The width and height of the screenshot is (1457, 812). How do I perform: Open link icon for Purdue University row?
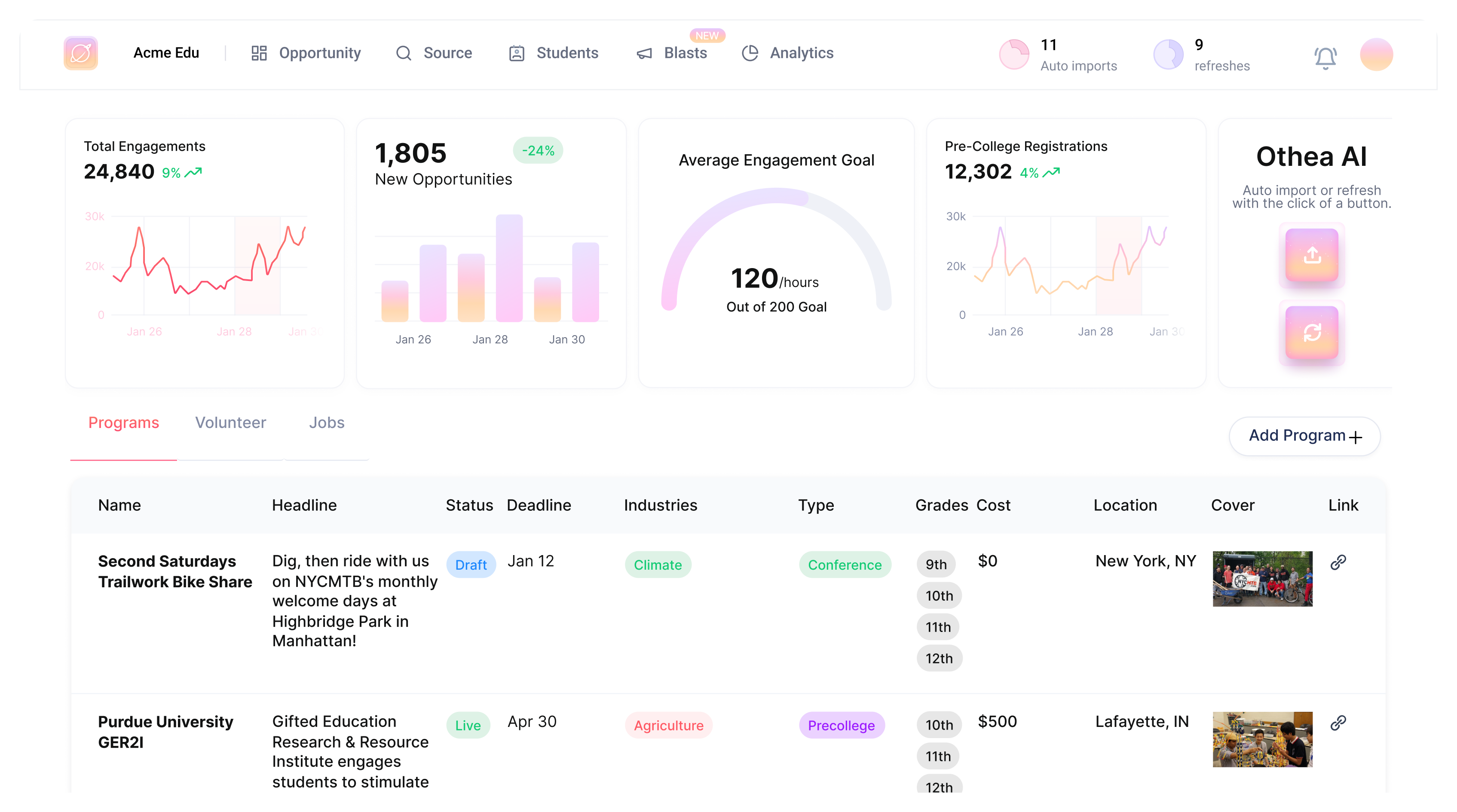pos(1338,723)
